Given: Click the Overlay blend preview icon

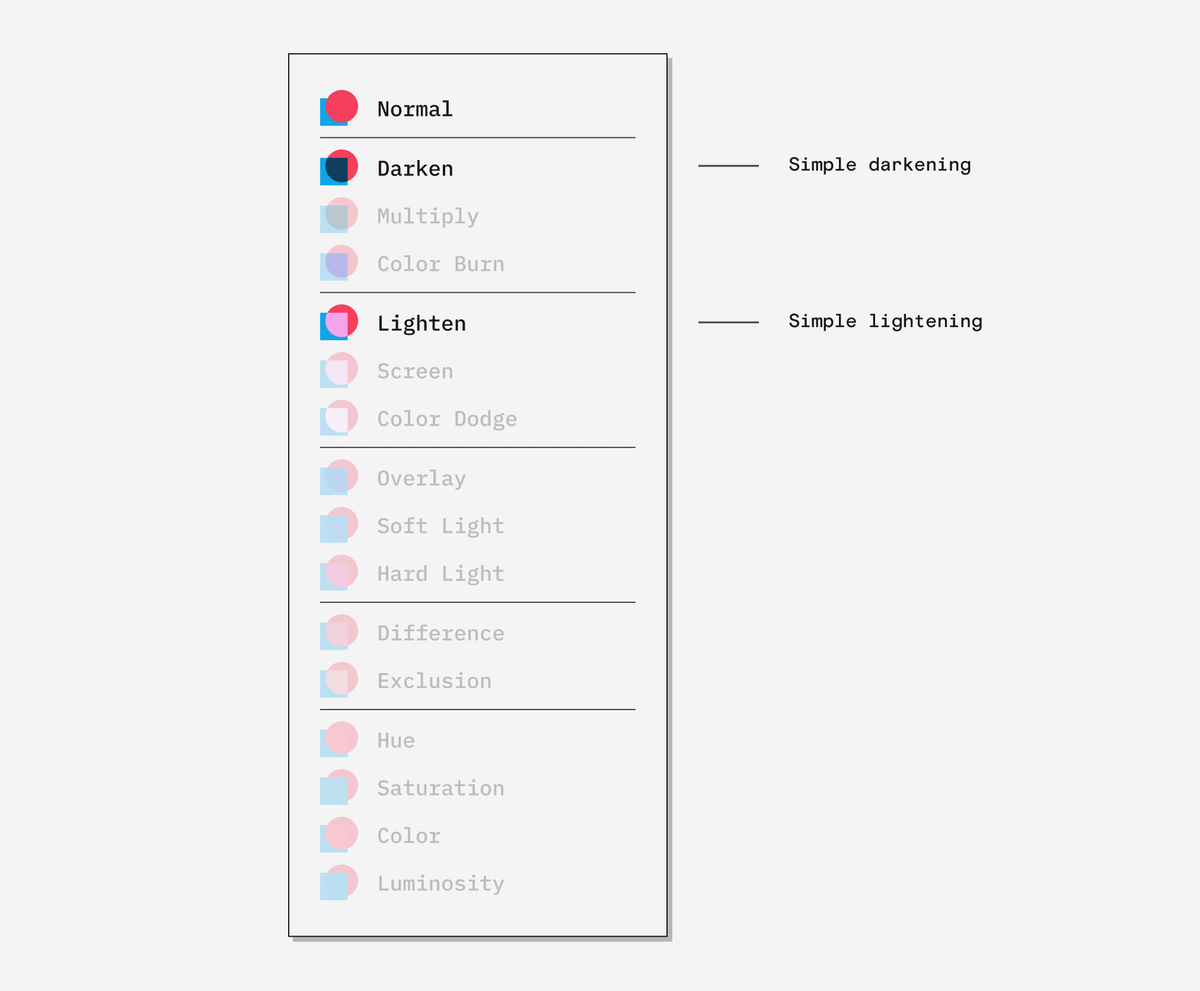Looking at the screenshot, I should click(338, 478).
